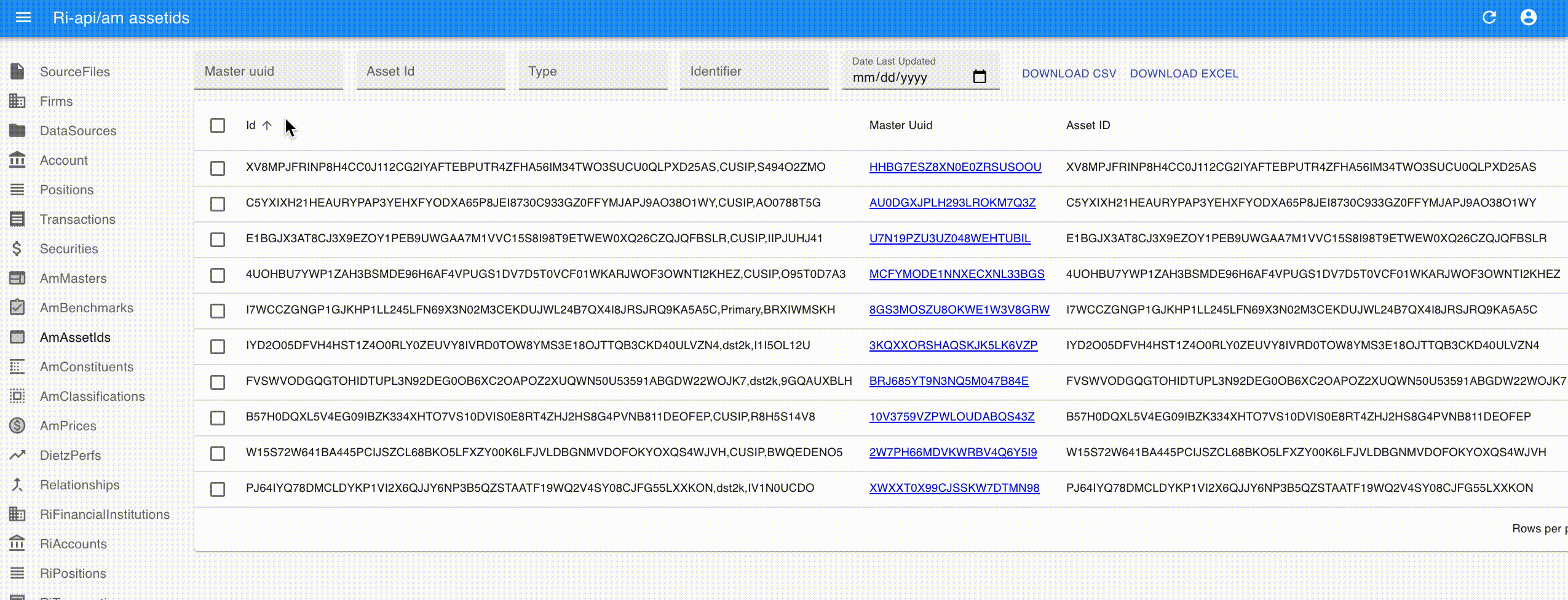Click the RiFinancialInstitutions building icon
Viewport: 1568px width, 600px height.
(17, 514)
